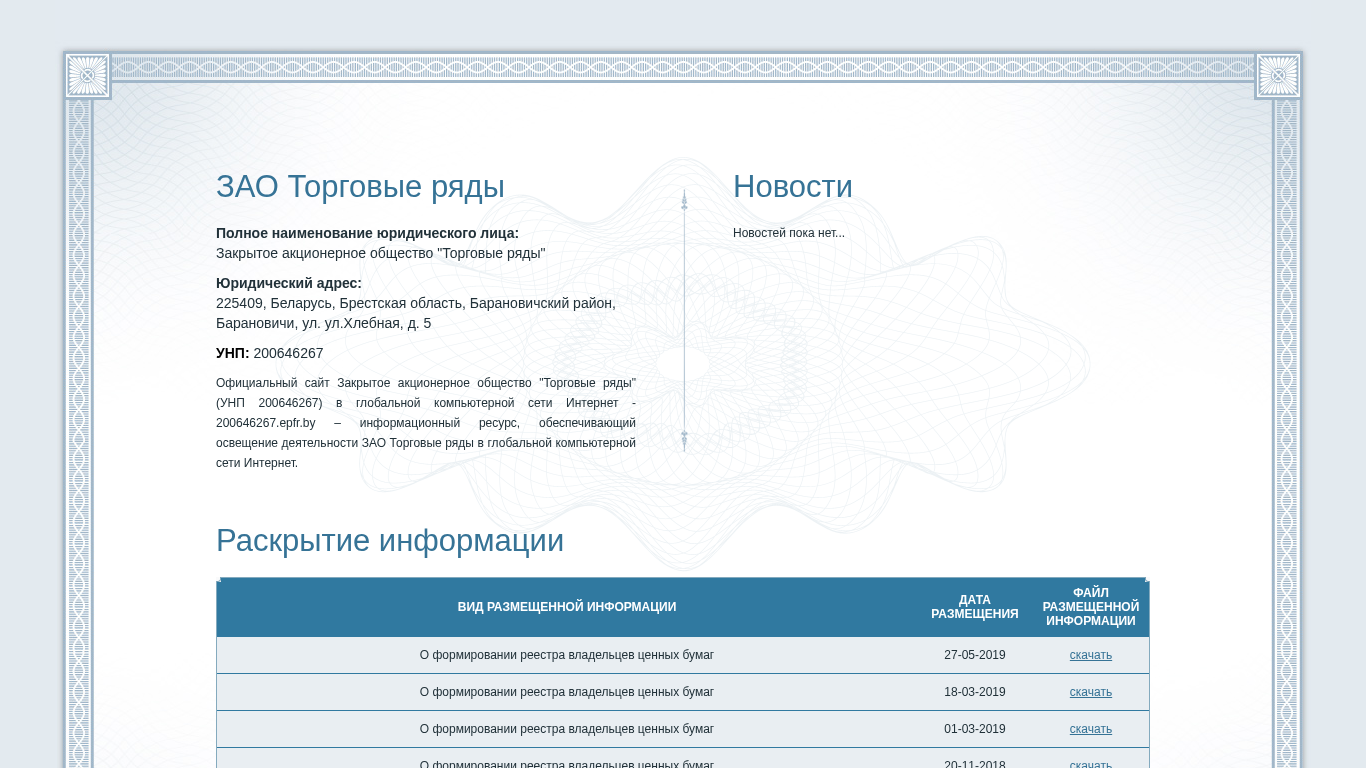Click the "Юридический адрес:" label
The image size is (1366, 768).
tap(288, 283)
